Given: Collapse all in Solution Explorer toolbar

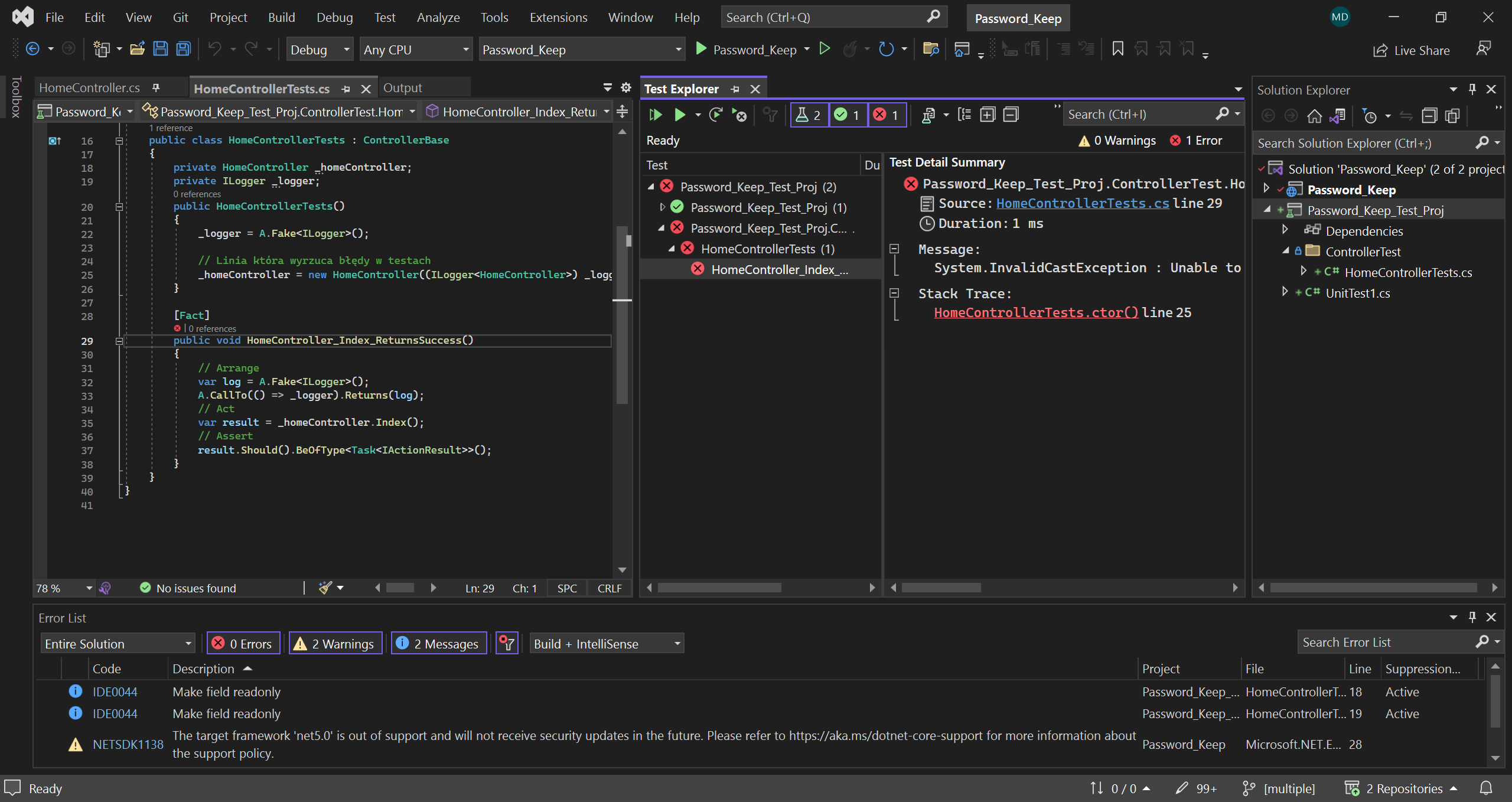Looking at the screenshot, I should [1429, 116].
